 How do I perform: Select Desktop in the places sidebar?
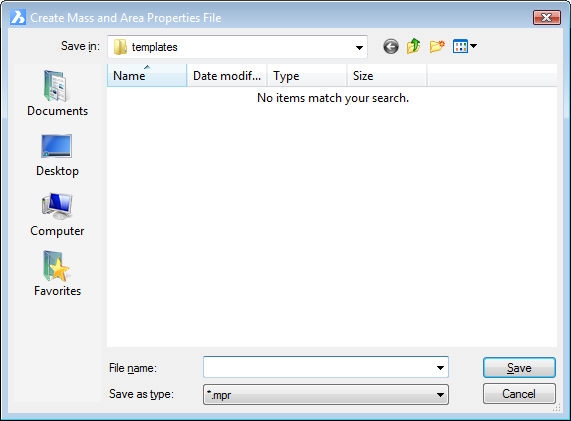pyautogui.click(x=57, y=156)
